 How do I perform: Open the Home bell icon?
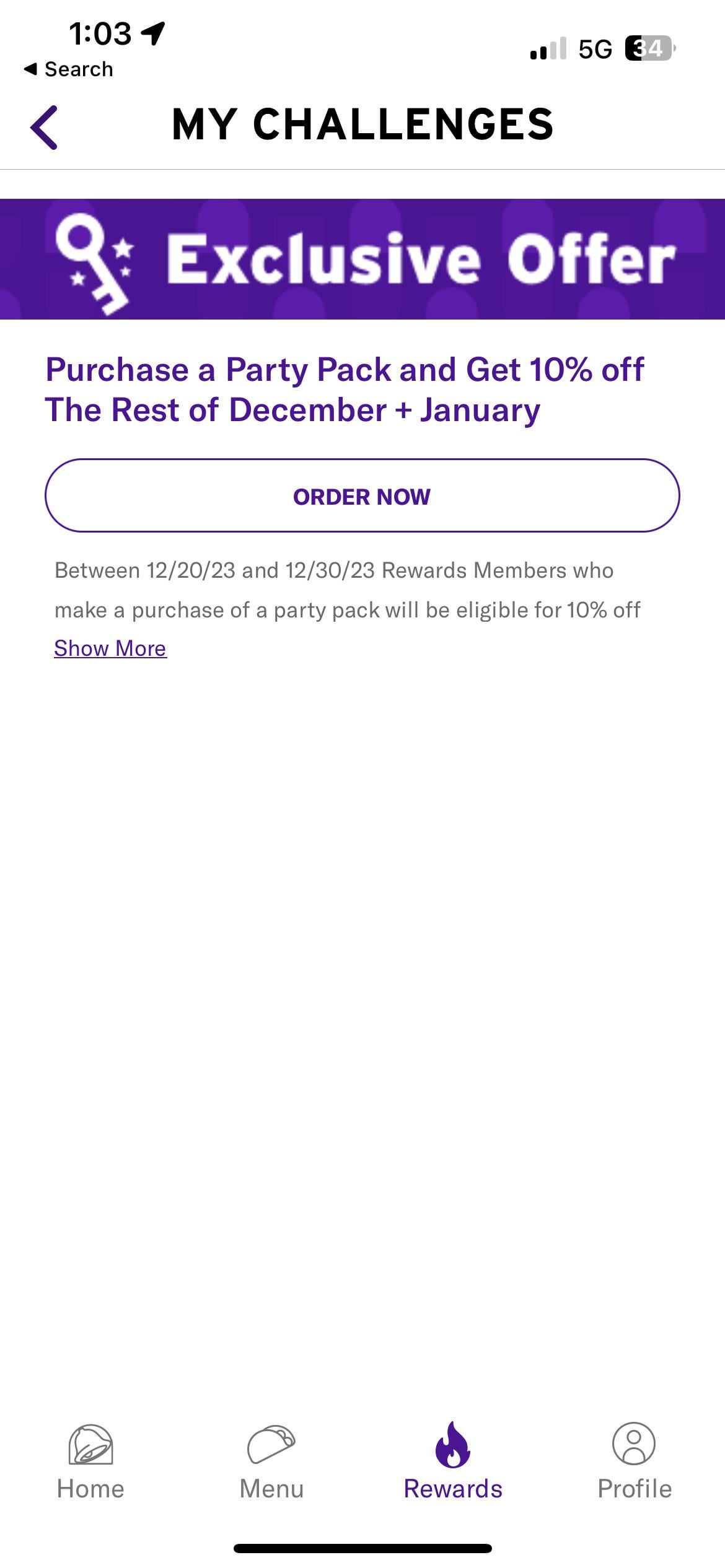click(90, 1444)
